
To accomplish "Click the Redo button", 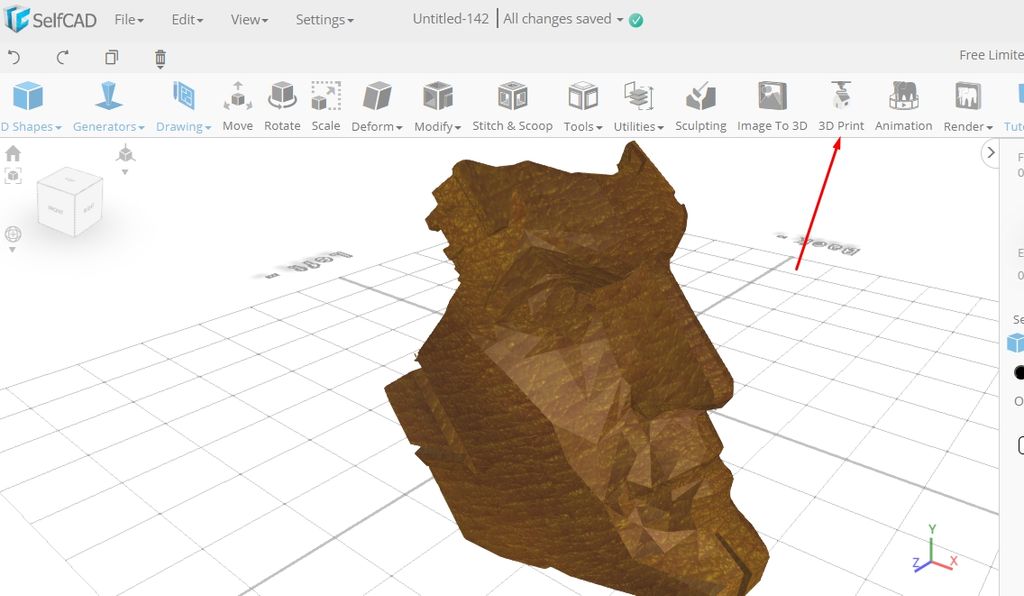I will tap(61, 58).
